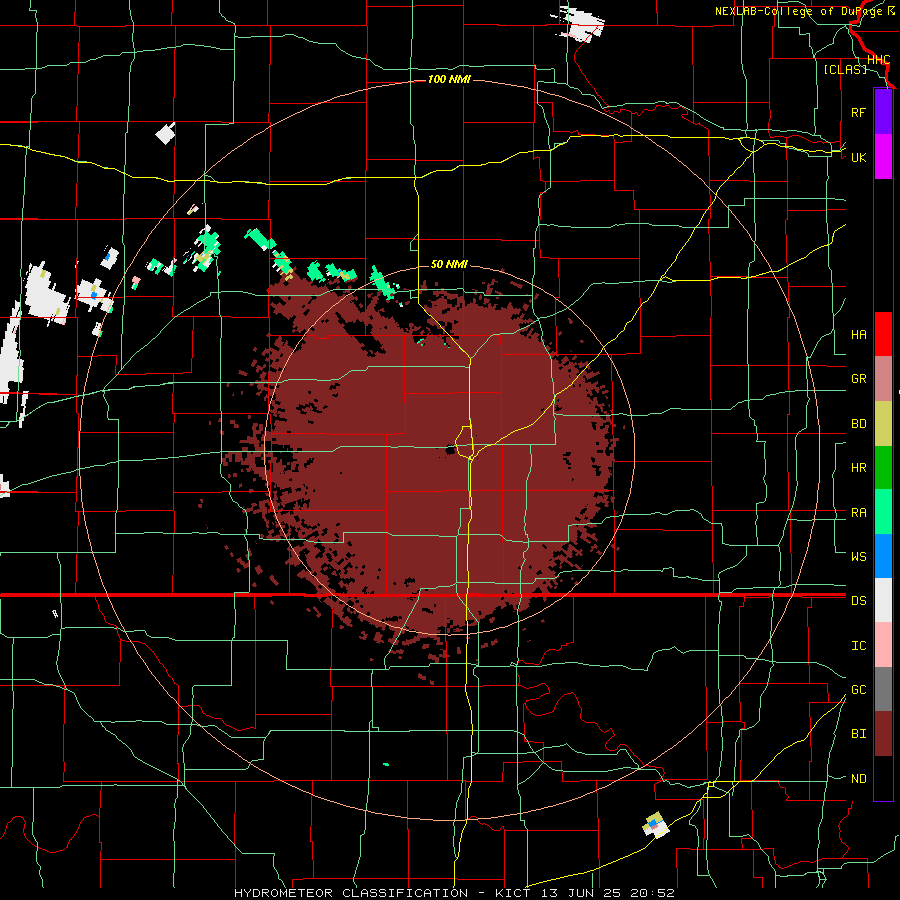Click the RA legend label
Screen dimensions: 900x900
[x=858, y=513]
